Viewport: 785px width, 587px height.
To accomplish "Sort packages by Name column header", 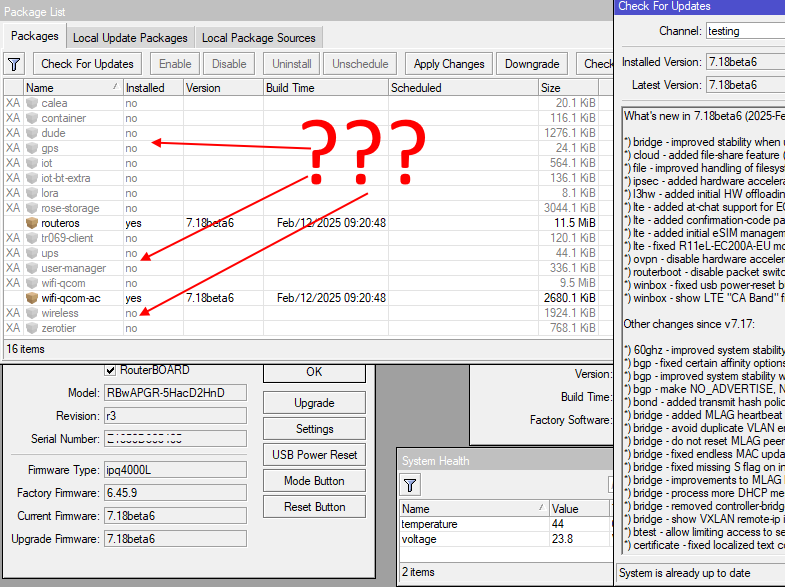I will [73, 88].
